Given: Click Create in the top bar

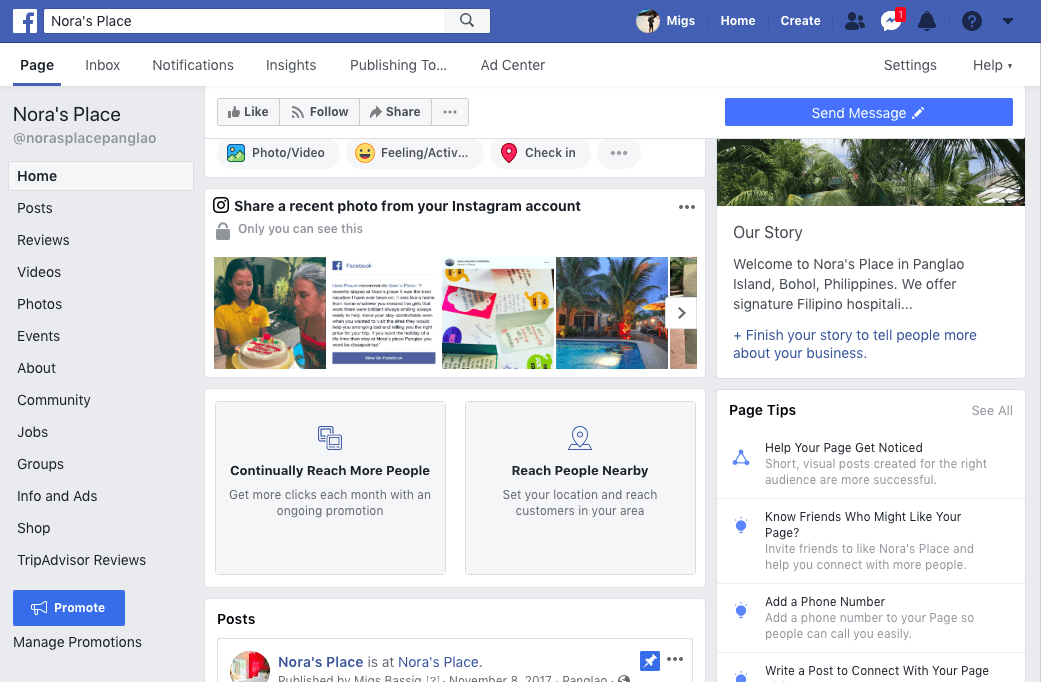Looking at the screenshot, I should (800, 21).
